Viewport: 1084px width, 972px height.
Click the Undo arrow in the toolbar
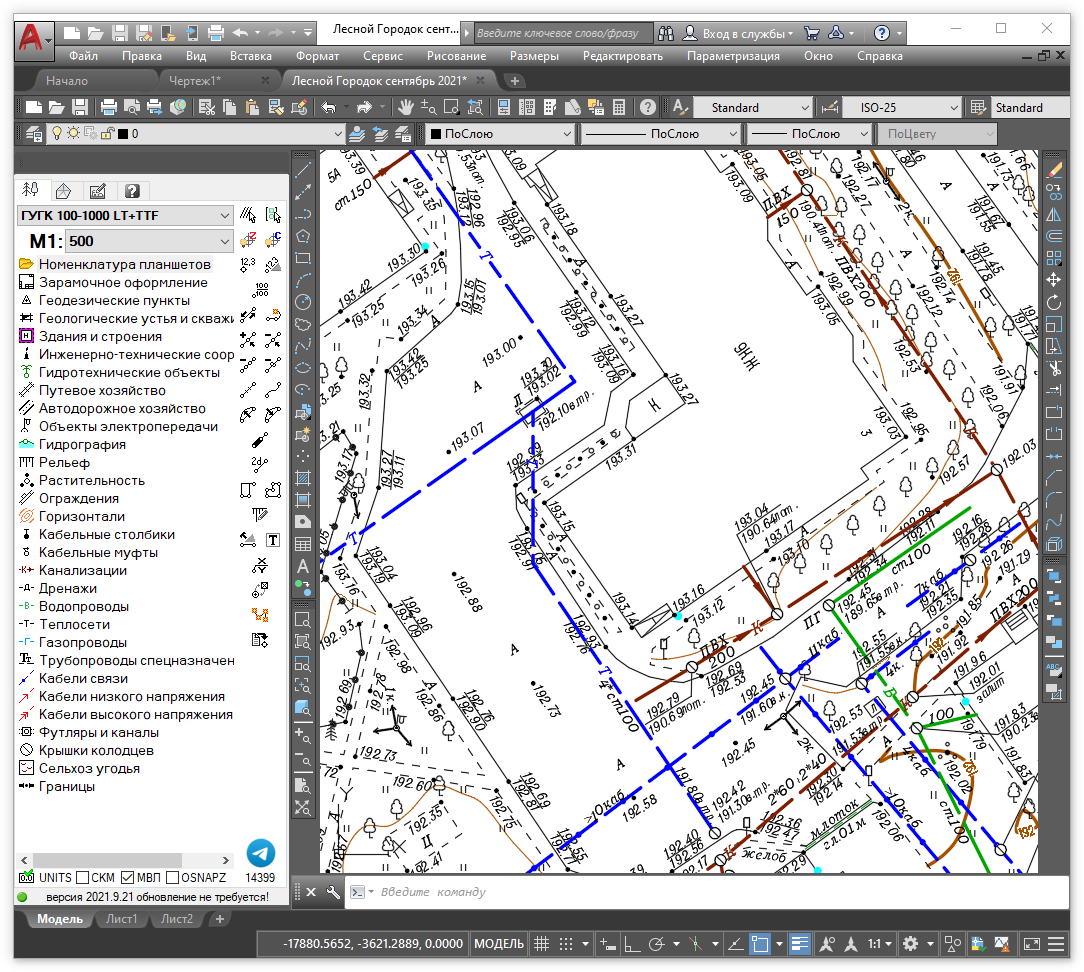pyautogui.click(x=328, y=107)
